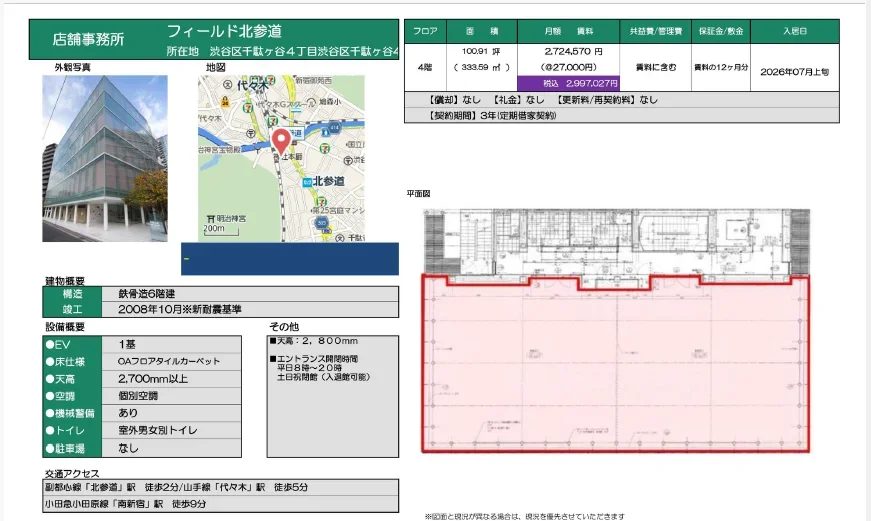Click the blue 414 route shield on map
Viewport: 871px width, 521px height.
coord(334,128)
